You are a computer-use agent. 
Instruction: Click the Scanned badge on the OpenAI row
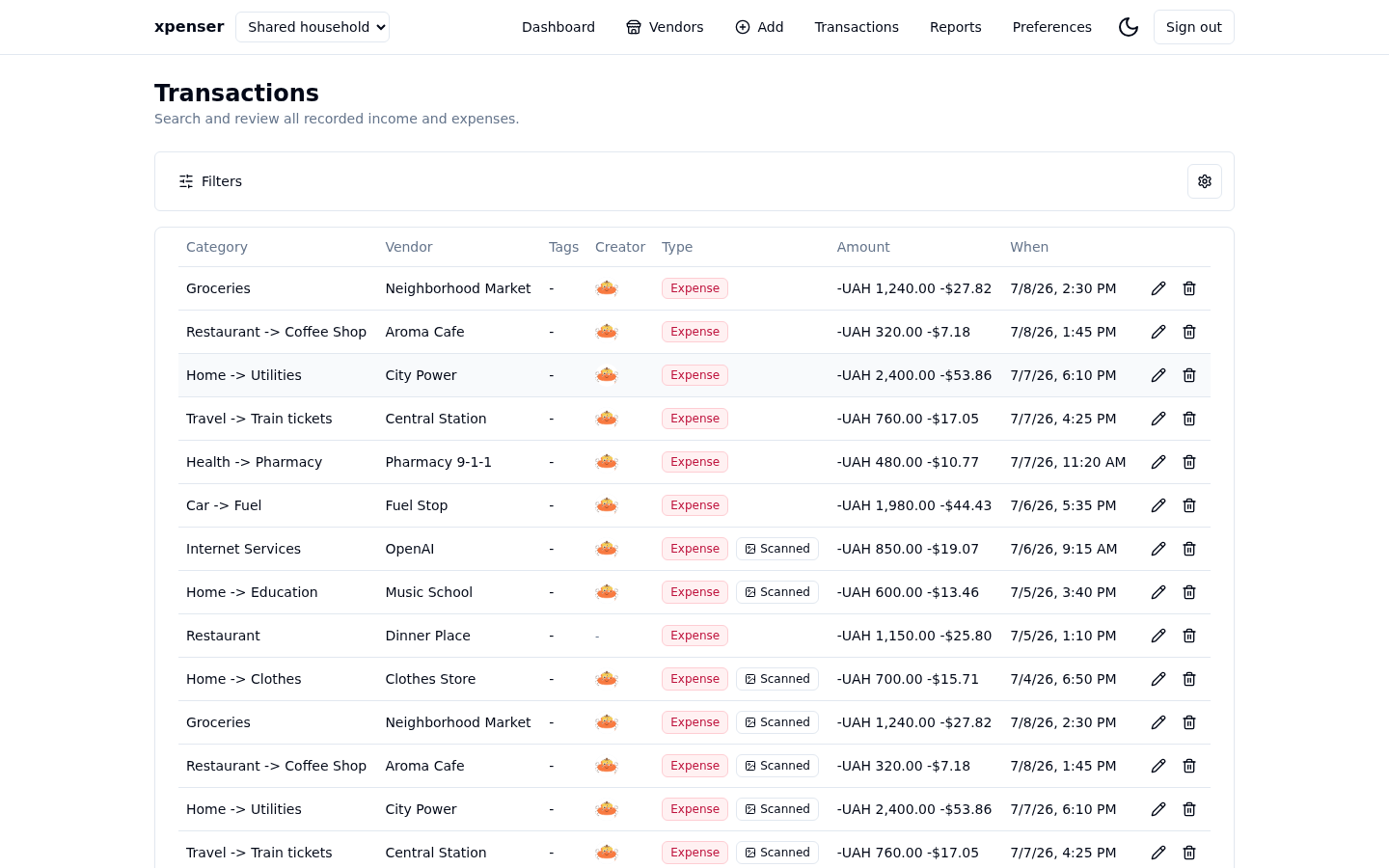pyautogui.click(x=777, y=549)
